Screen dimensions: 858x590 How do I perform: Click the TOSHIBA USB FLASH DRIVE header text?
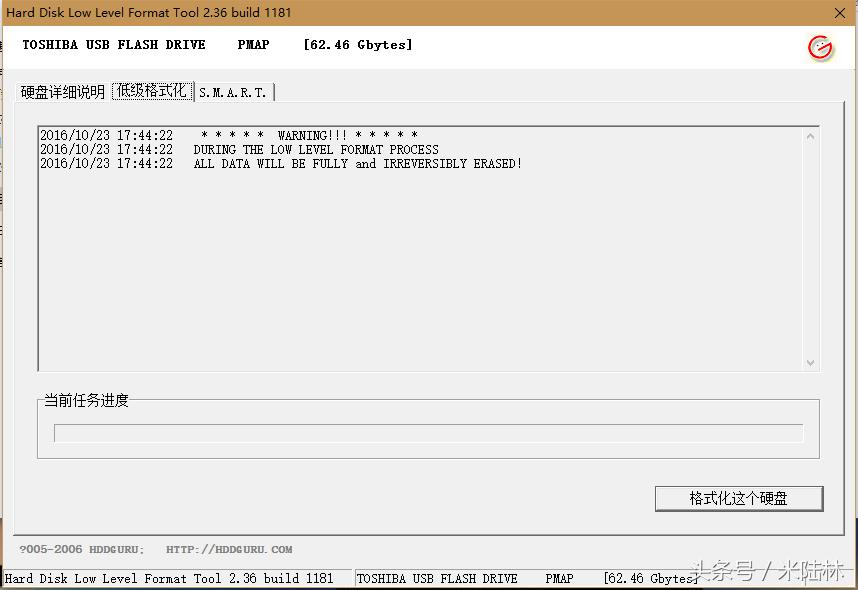pos(114,45)
